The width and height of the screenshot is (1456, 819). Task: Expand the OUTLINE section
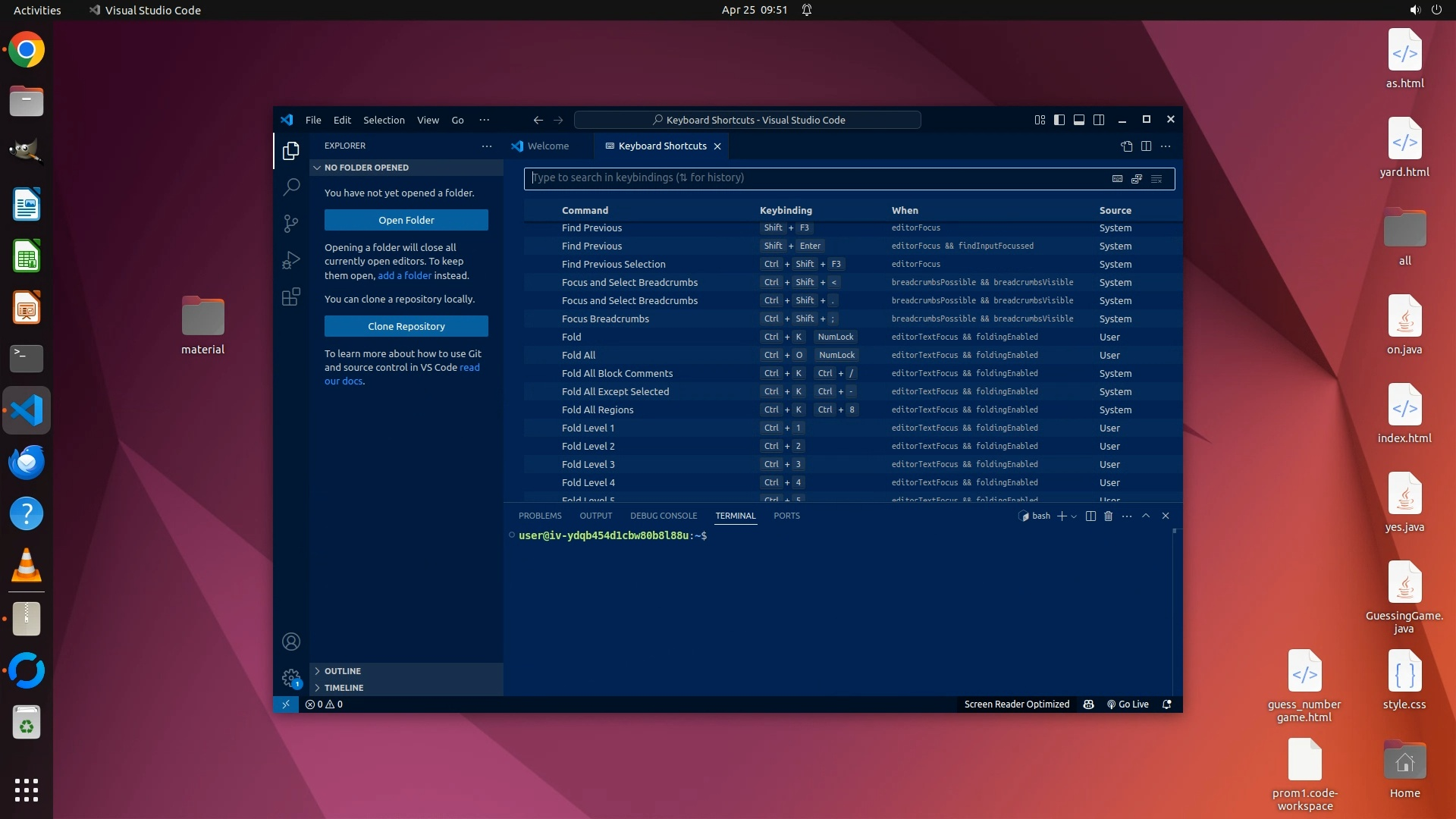point(342,671)
